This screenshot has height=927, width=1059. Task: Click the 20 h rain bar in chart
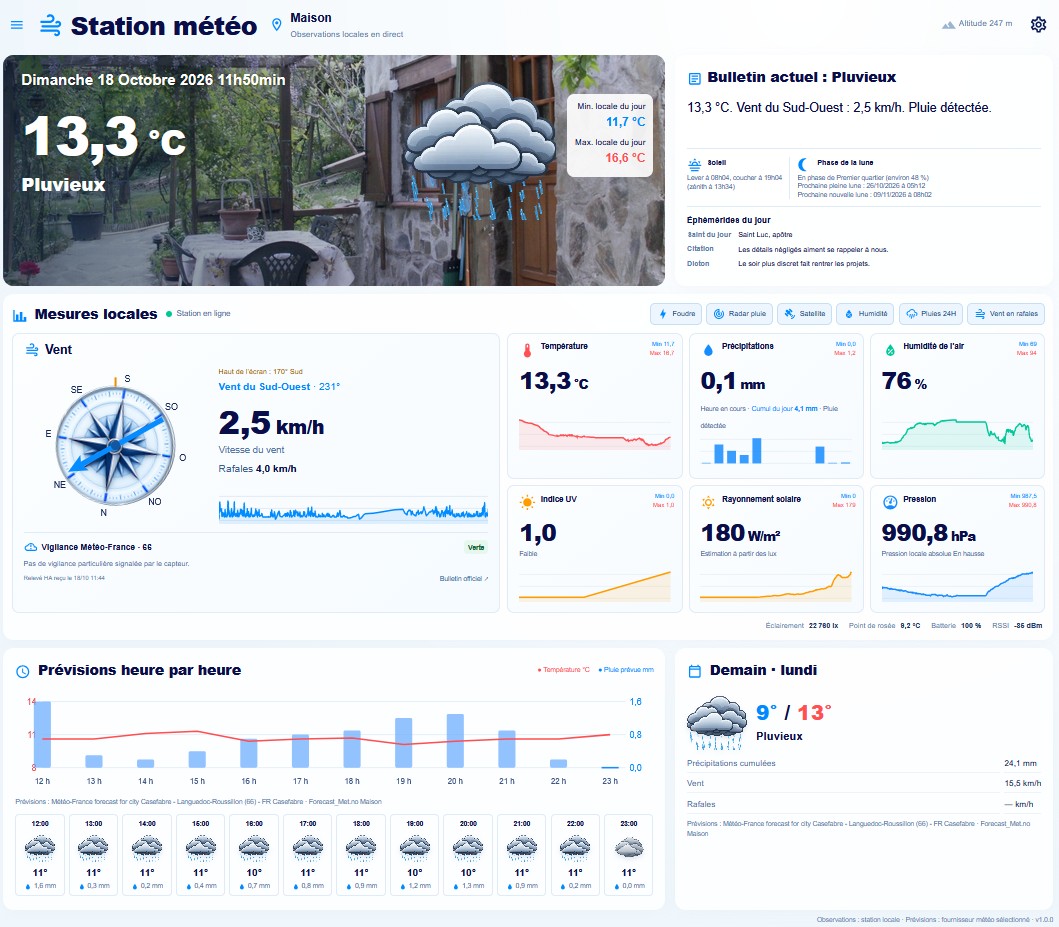(455, 741)
